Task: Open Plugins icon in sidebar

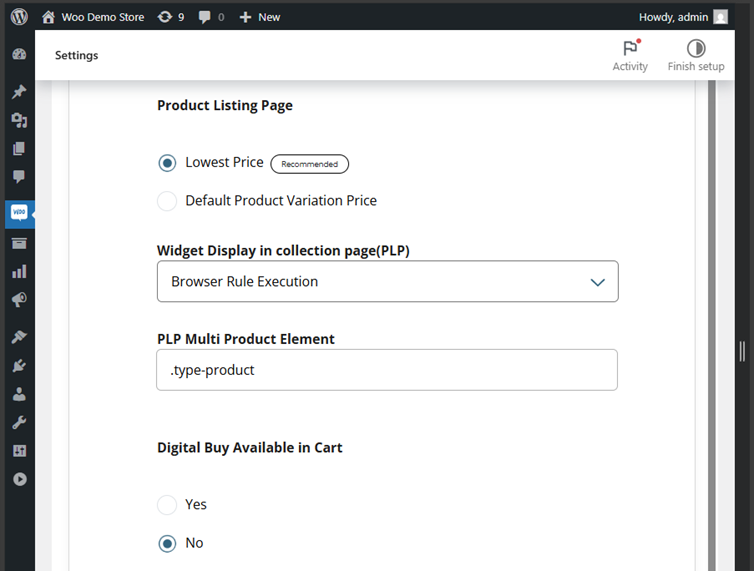Action: tap(19, 366)
